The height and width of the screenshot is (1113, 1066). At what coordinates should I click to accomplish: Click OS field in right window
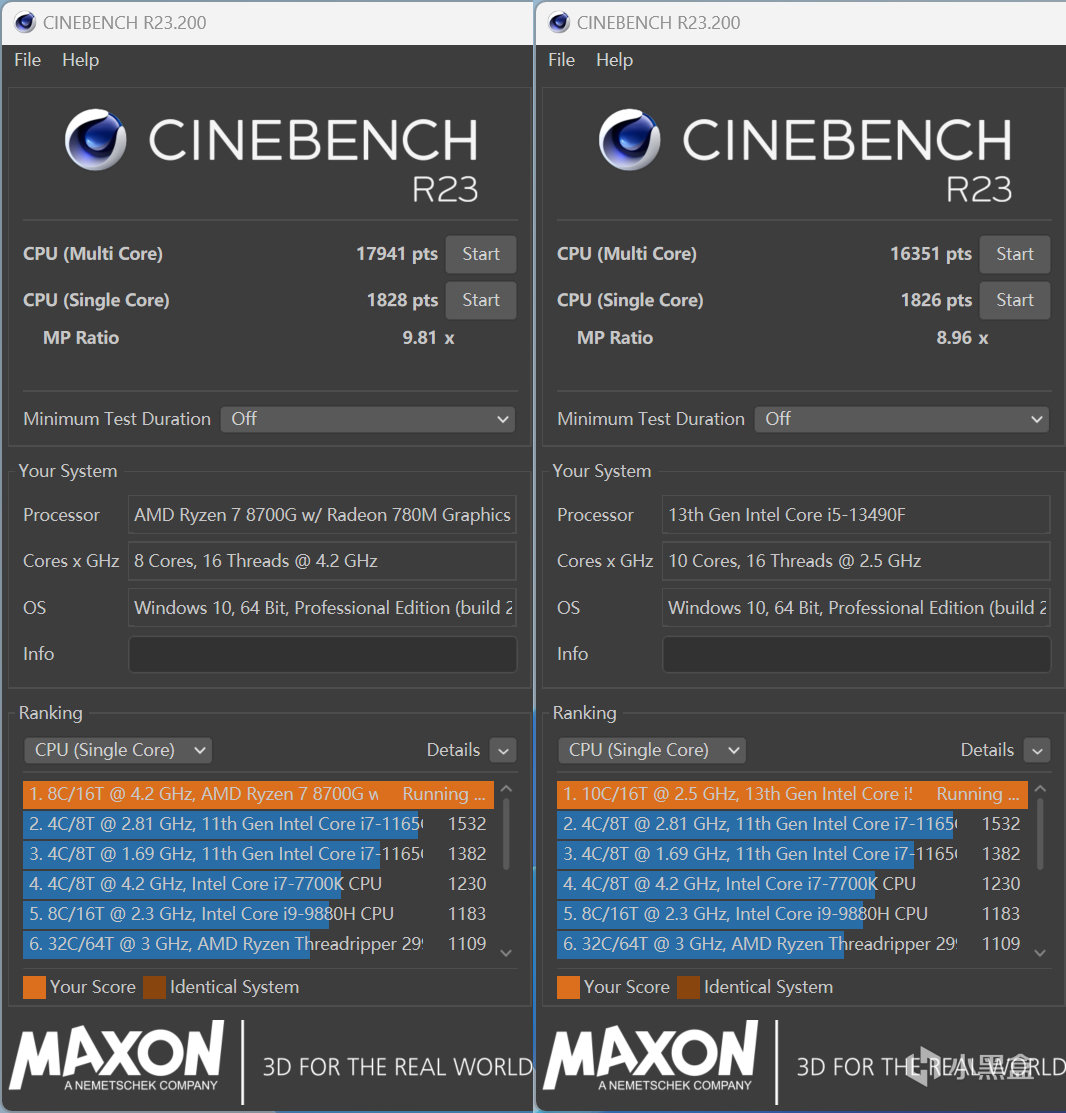(x=856, y=608)
